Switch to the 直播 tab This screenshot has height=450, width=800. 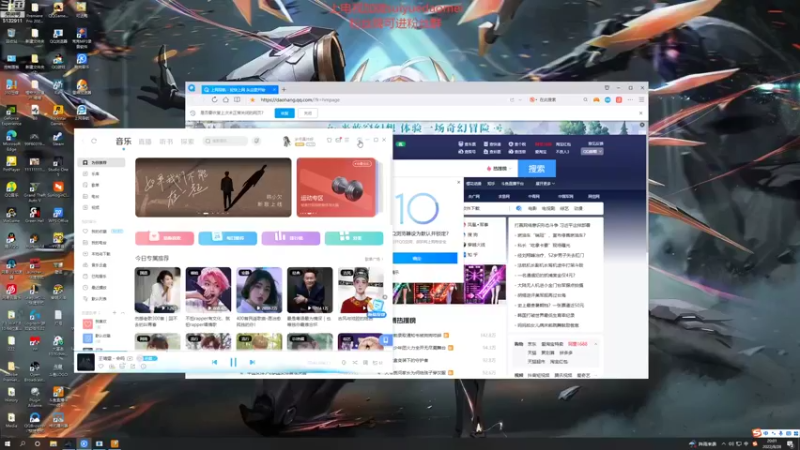[x=145, y=141]
